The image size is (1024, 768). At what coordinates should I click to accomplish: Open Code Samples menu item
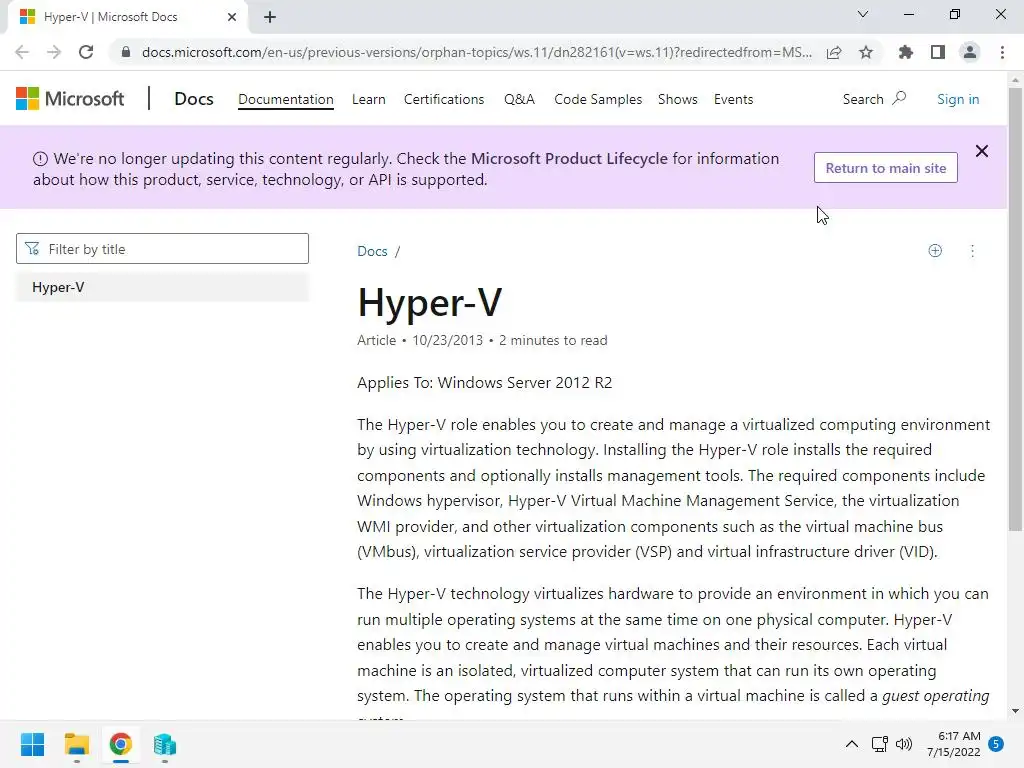(x=598, y=99)
